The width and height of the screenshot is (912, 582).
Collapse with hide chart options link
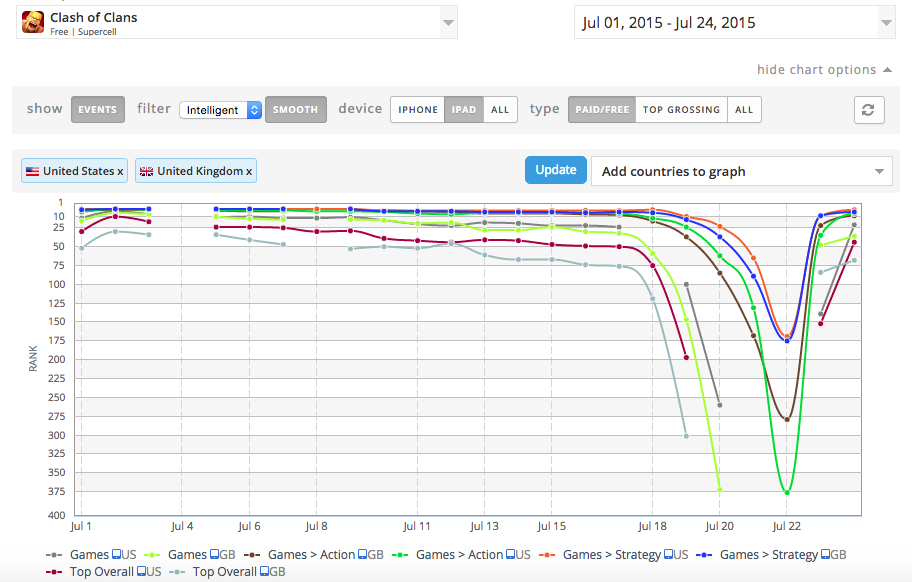[x=816, y=69]
